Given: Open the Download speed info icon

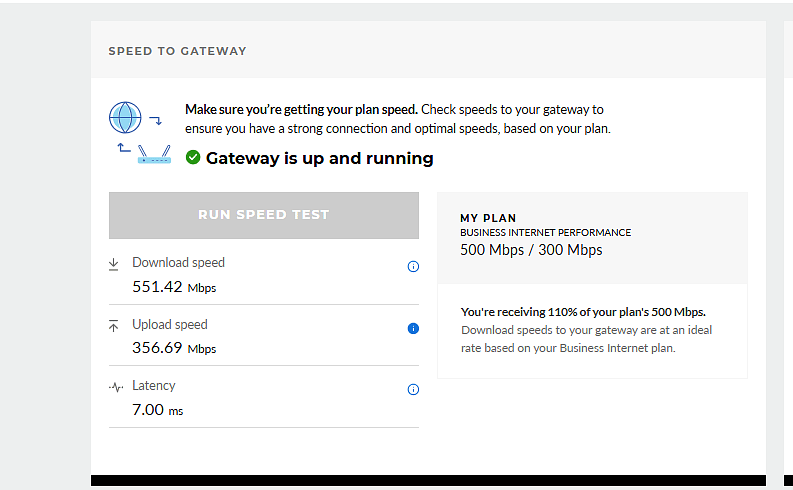Looking at the screenshot, I should pyautogui.click(x=413, y=266).
